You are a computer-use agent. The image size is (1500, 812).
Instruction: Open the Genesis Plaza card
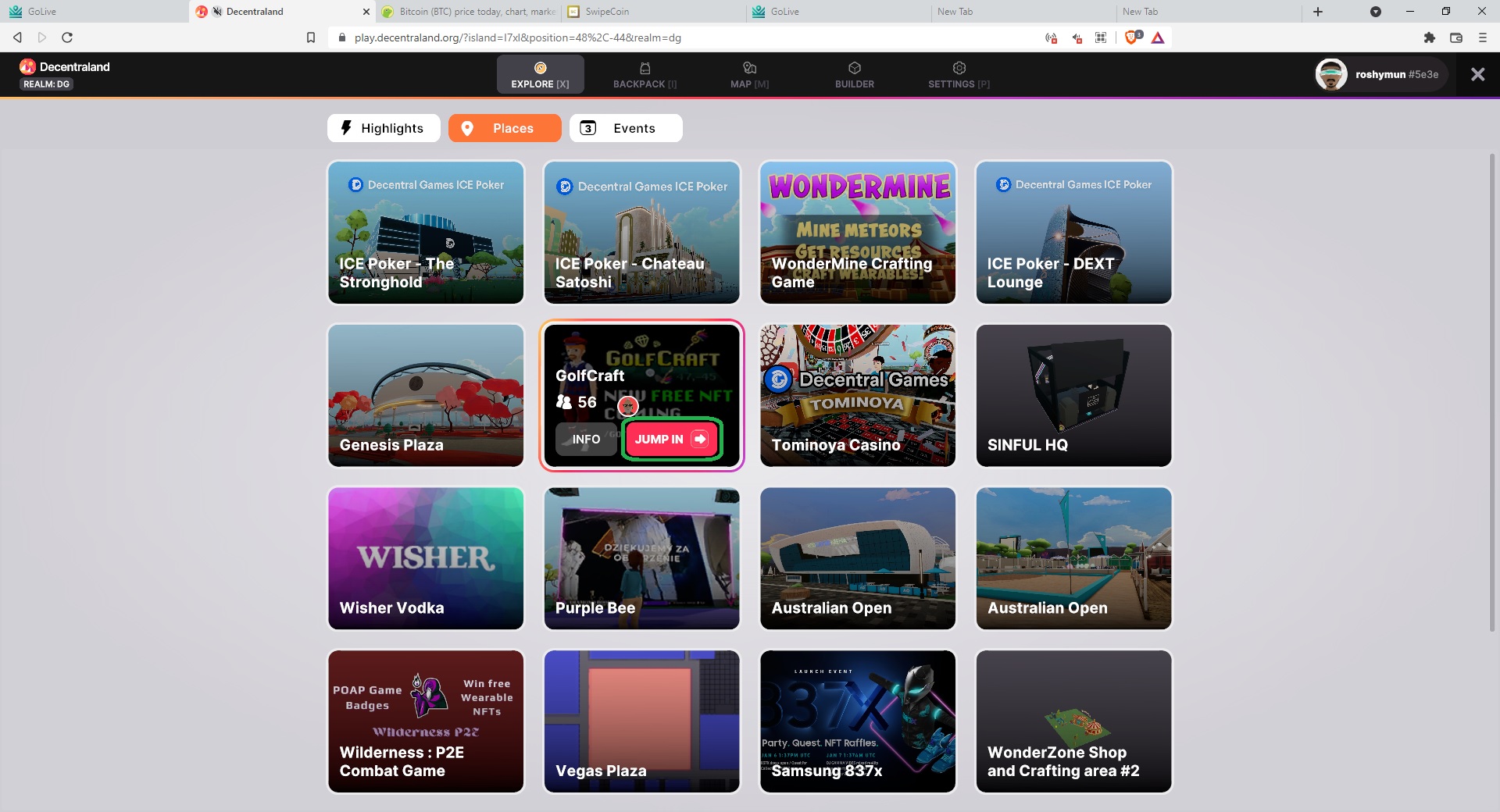click(426, 396)
